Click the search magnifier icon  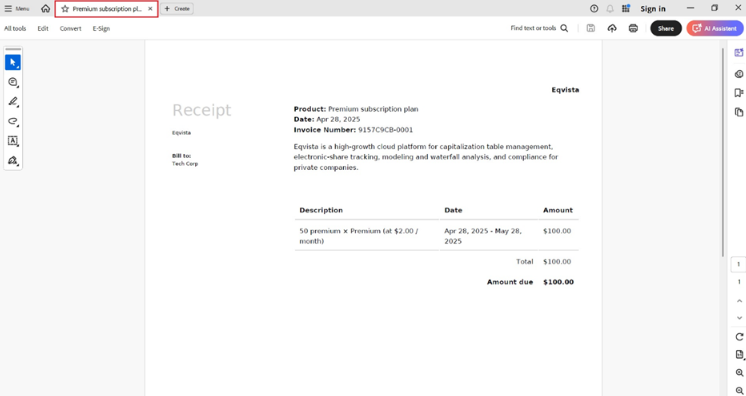[564, 28]
